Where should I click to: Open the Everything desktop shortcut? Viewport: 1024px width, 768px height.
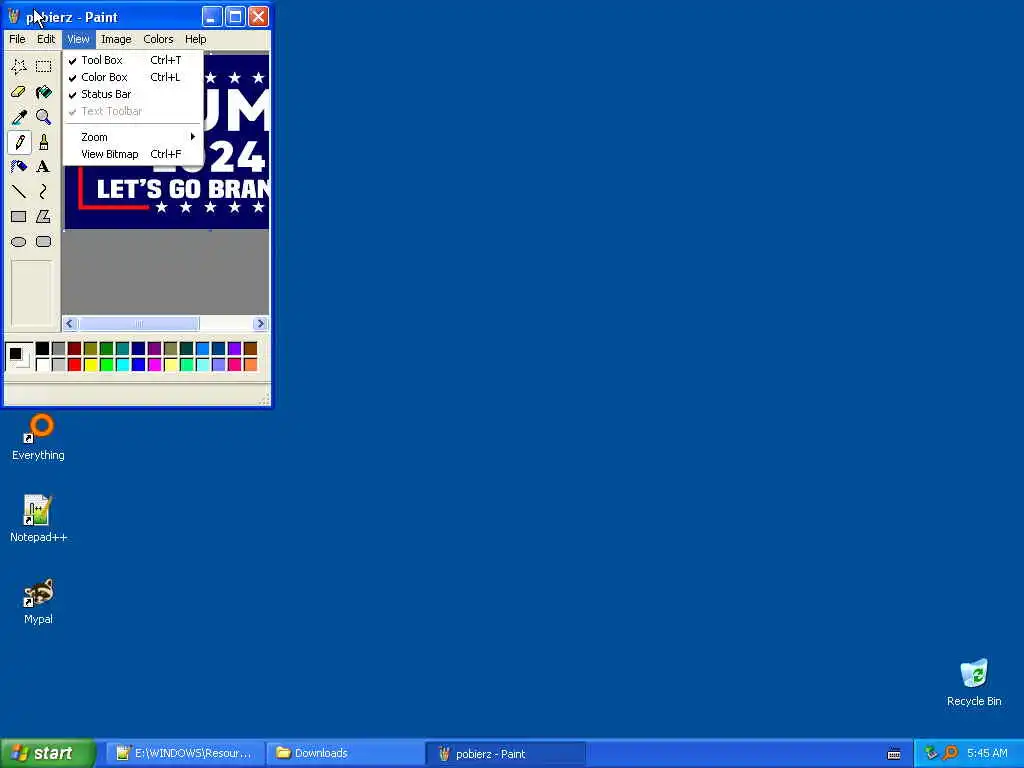point(38,438)
